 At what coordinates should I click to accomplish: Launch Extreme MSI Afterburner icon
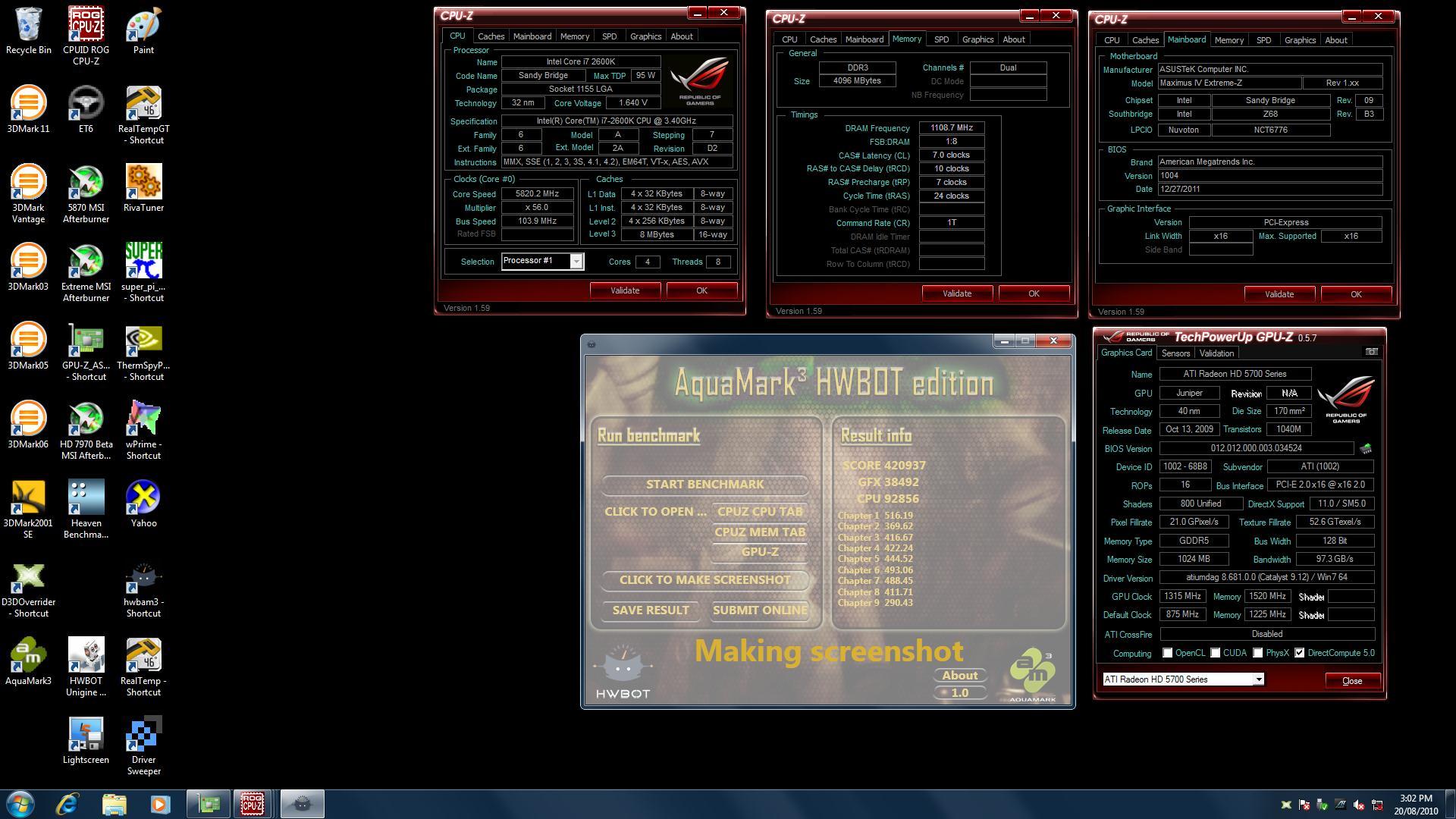(86, 272)
